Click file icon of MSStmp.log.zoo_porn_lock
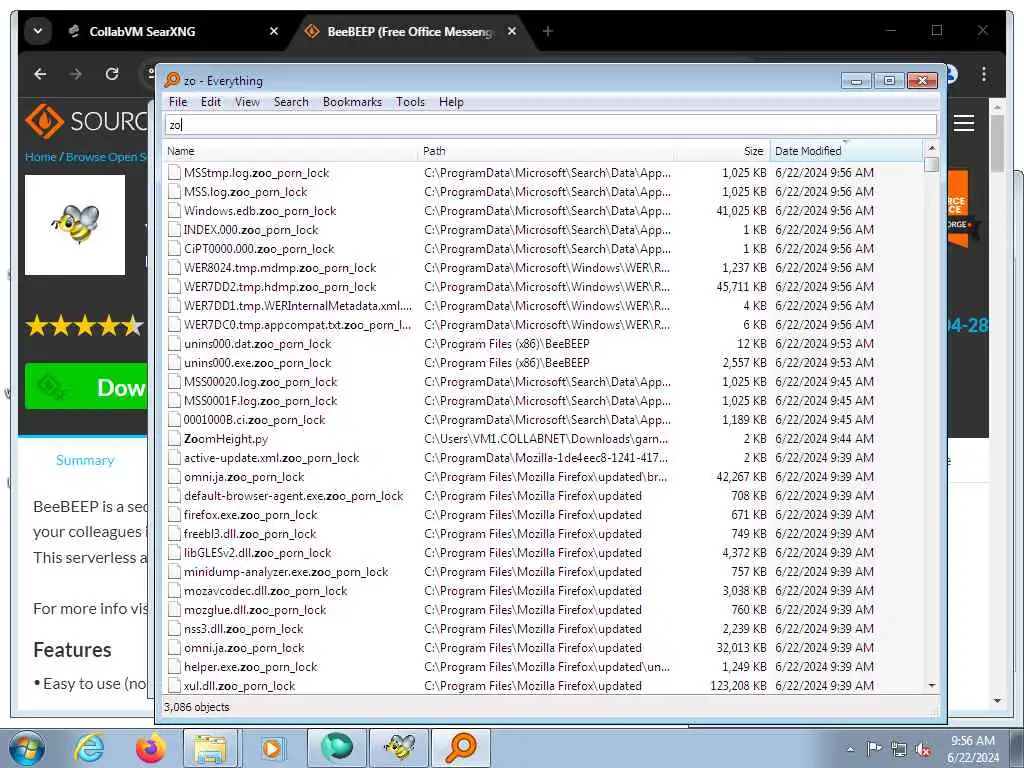This screenshot has height=768, width=1024. (174, 173)
